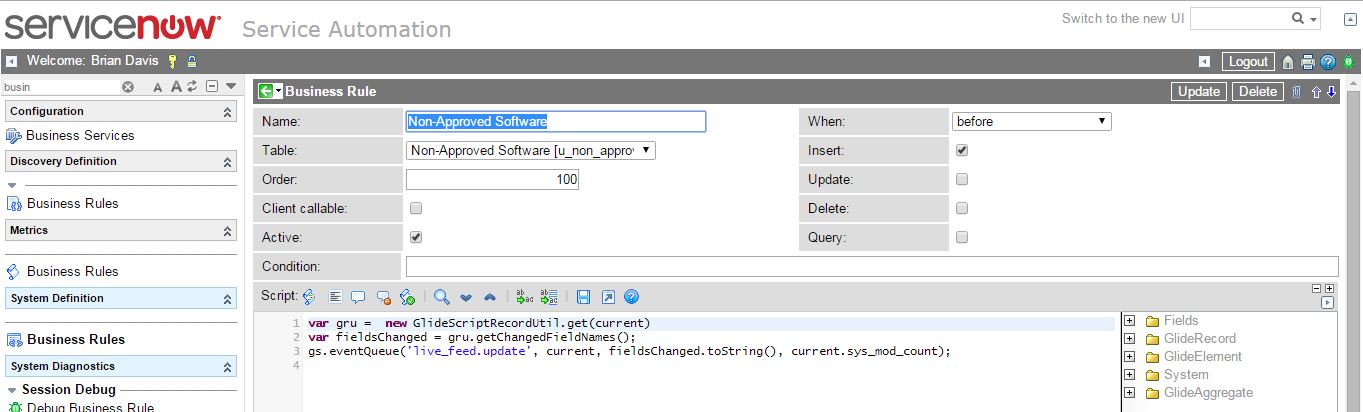Collapse the Configuration navigator section

pos(227,112)
